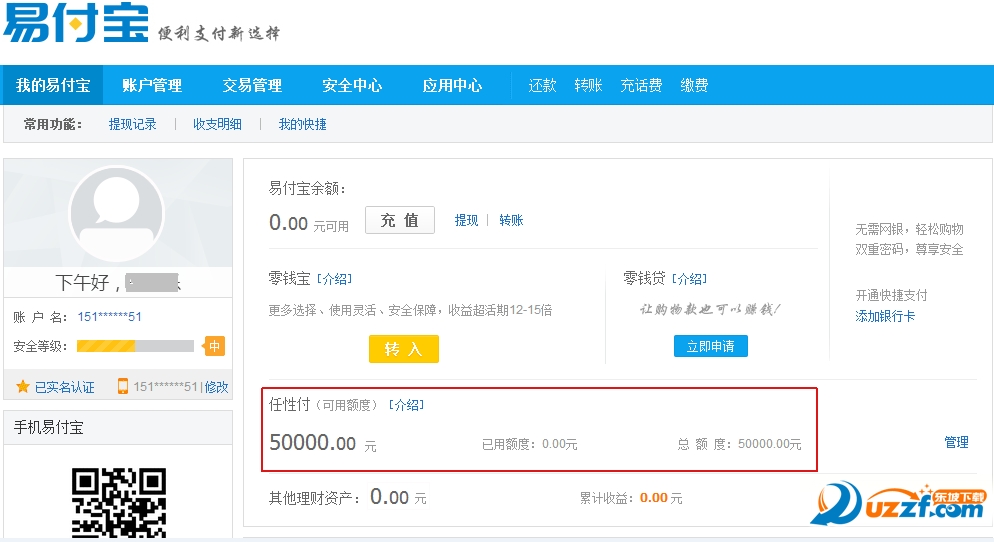Click the yellow 转入 button

click(x=403, y=348)
